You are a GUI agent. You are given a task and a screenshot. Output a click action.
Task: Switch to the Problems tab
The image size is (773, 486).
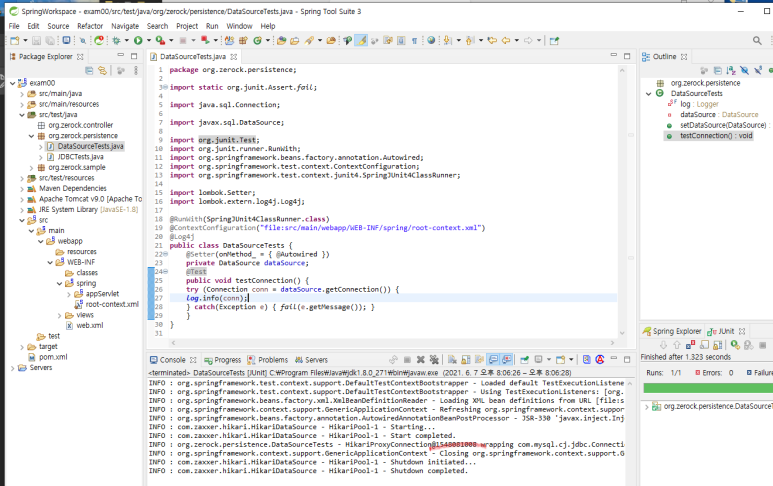[x=268, y=360]
